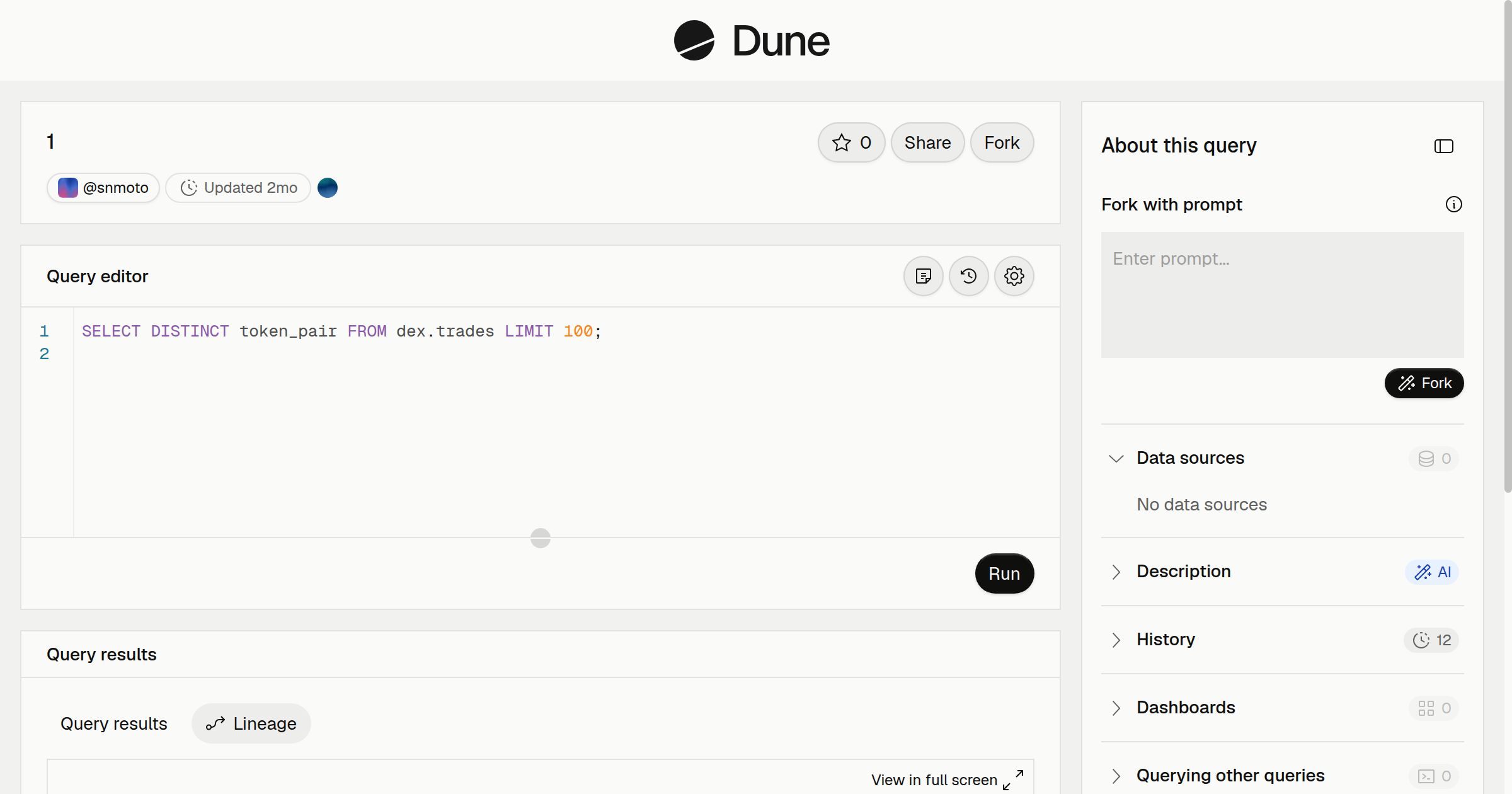Click the snmoto profile avatar image
Viewport: 1512px width, 794px height.
pyautogui.click(x=68, y=188)
